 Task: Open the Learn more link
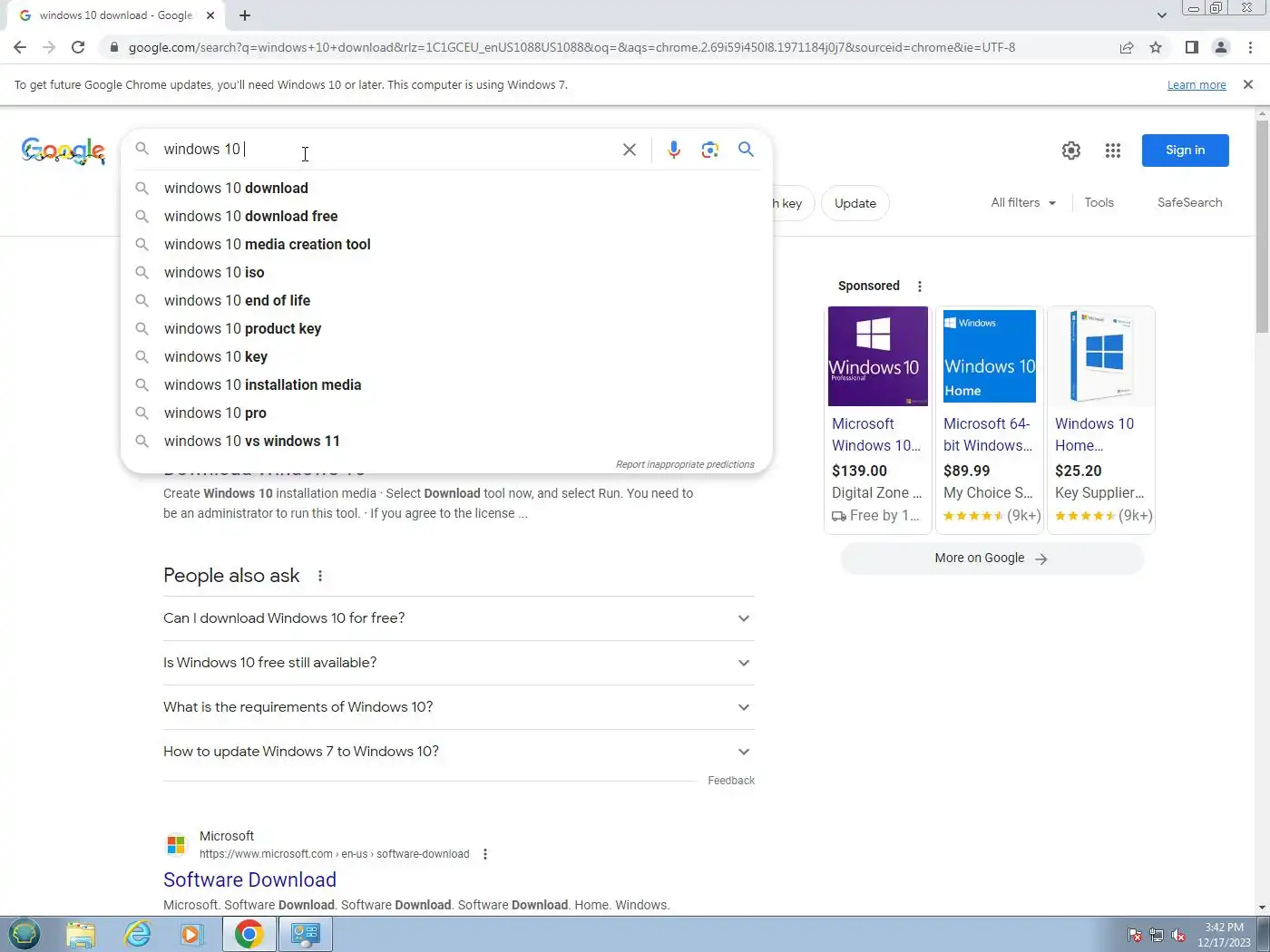pyautogui.click(x=1197, y=84)
